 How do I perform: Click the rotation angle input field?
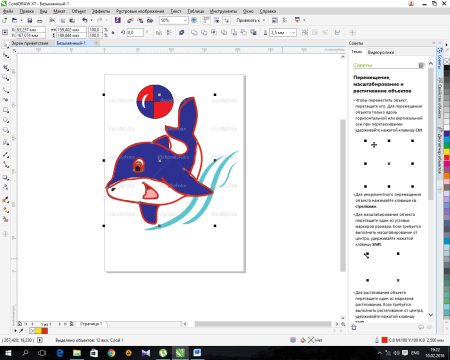tap(135, 32)
